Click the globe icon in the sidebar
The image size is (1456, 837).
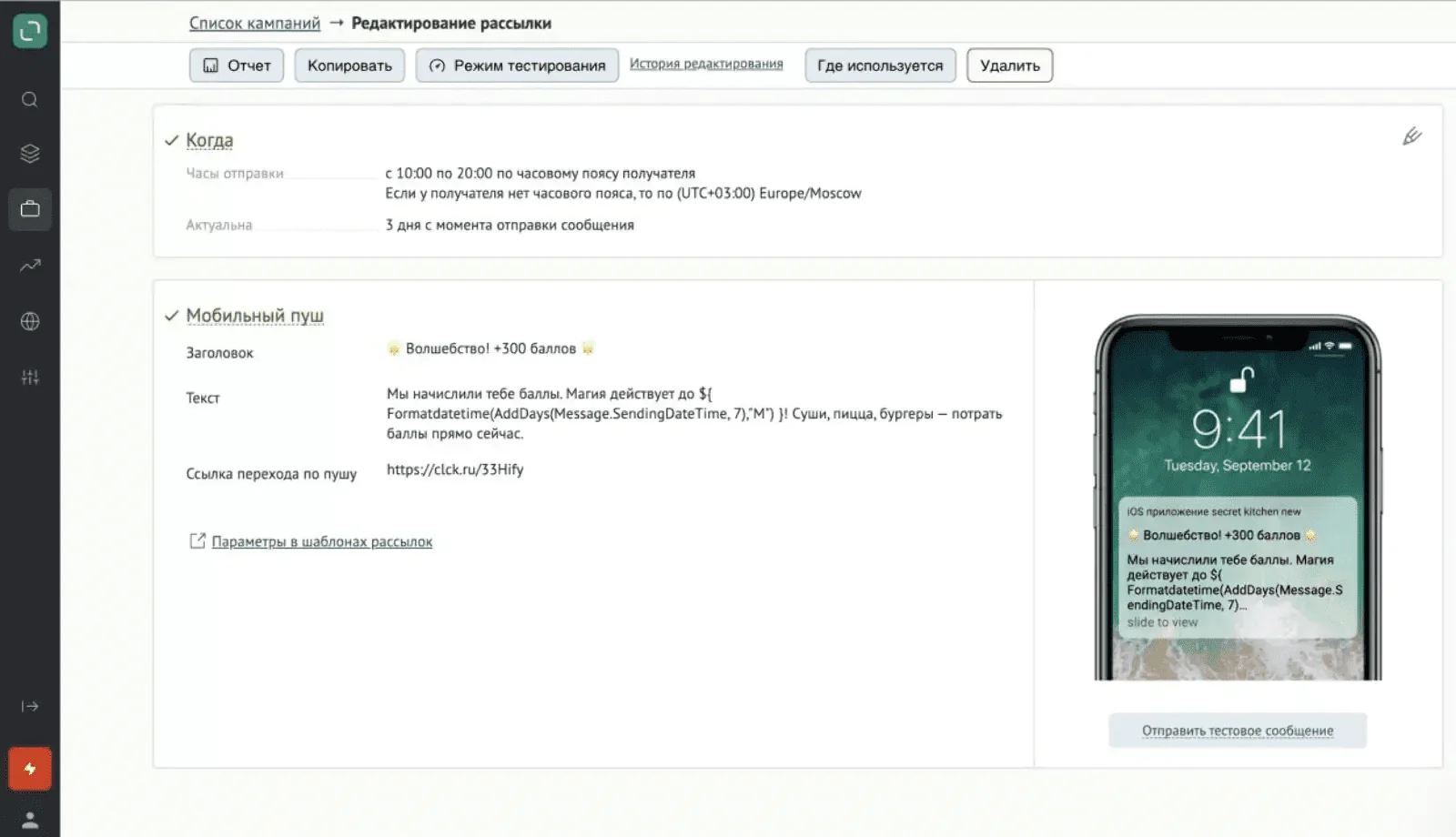tap(30, 320)
